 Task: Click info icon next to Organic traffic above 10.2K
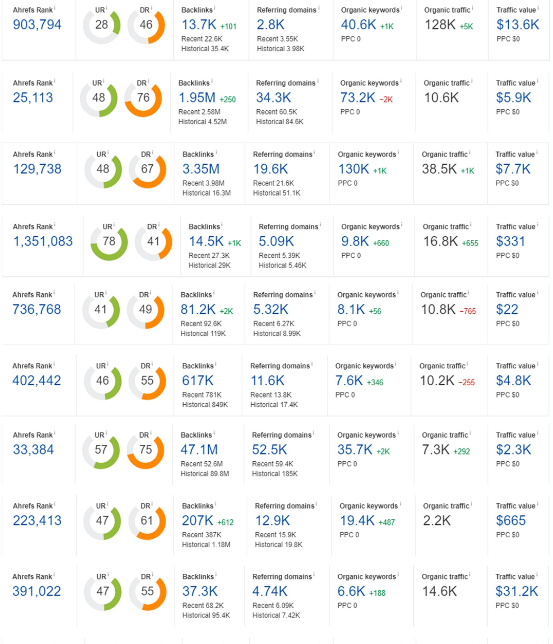[468, 364]
